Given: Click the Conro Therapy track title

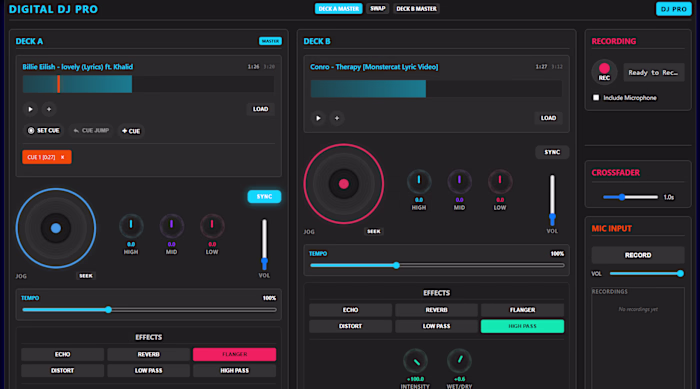Looking at the screenshot, I should pos(374,67).
